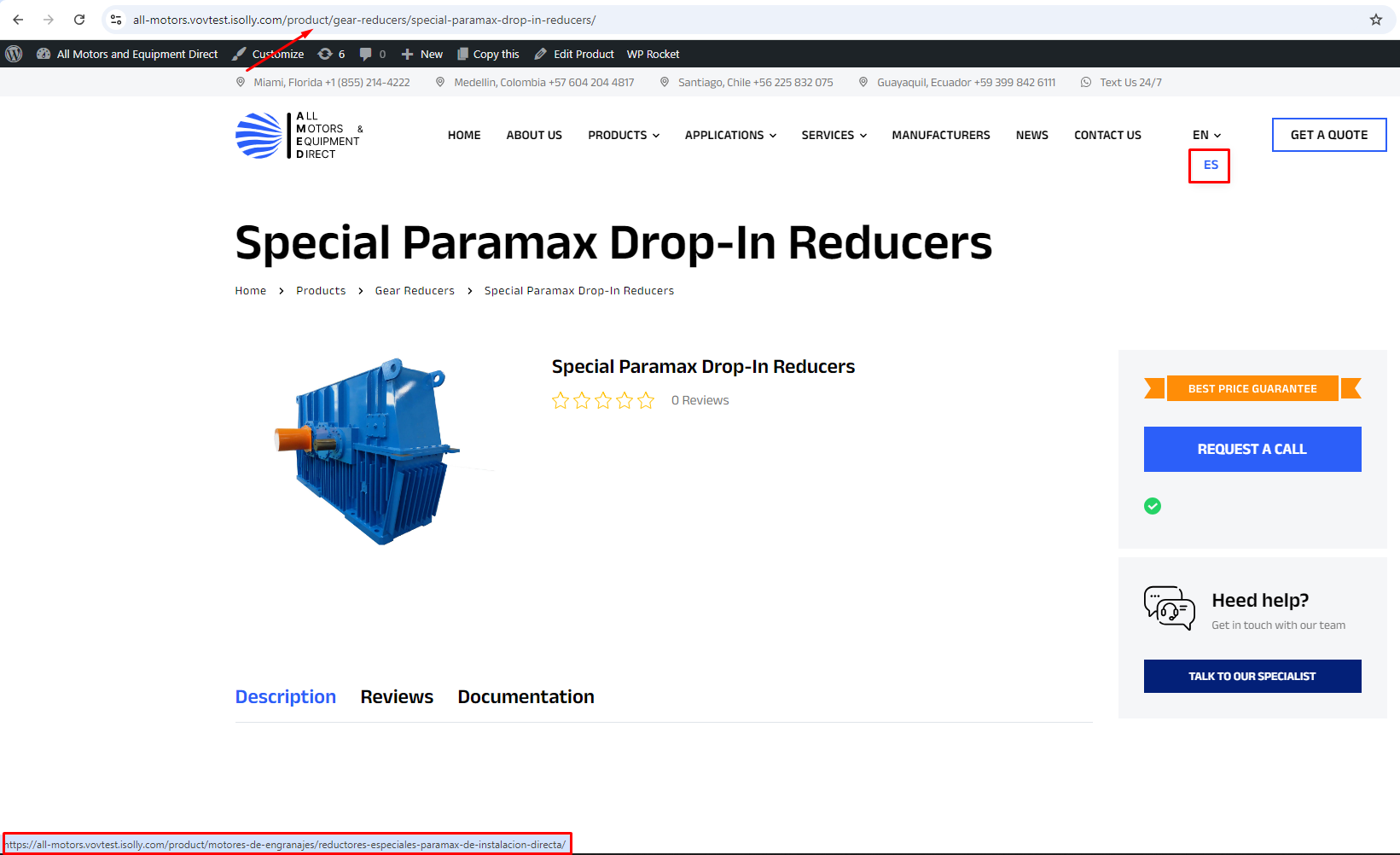Select the Description tab
The image size is (1400, 855).
(286, 697)
